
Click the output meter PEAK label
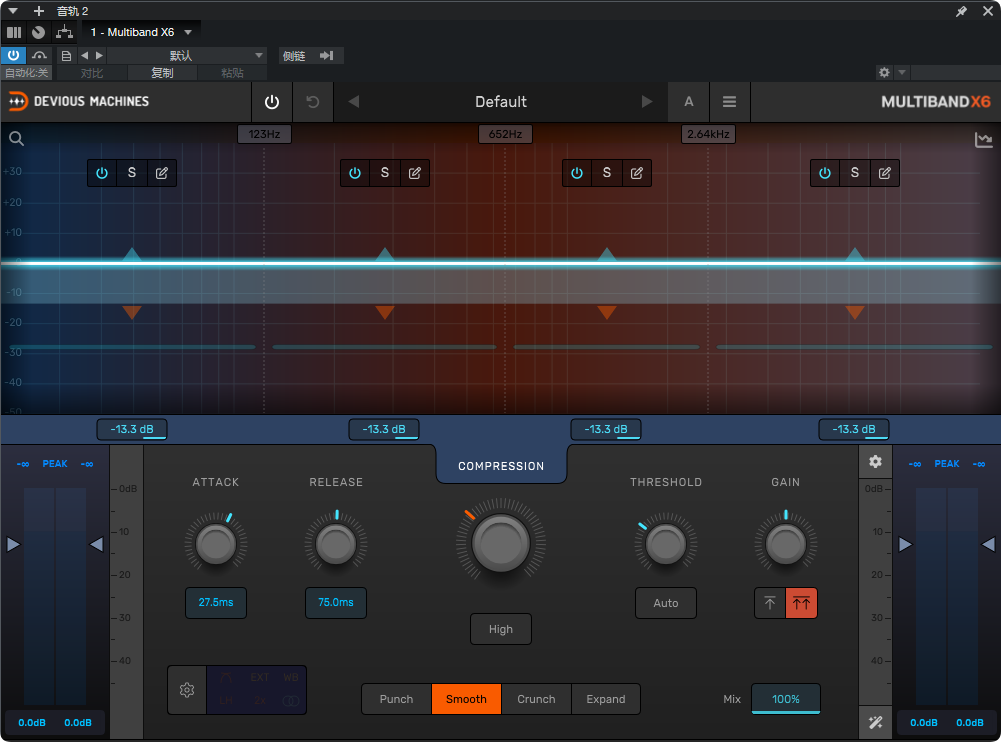coord(947,464)
